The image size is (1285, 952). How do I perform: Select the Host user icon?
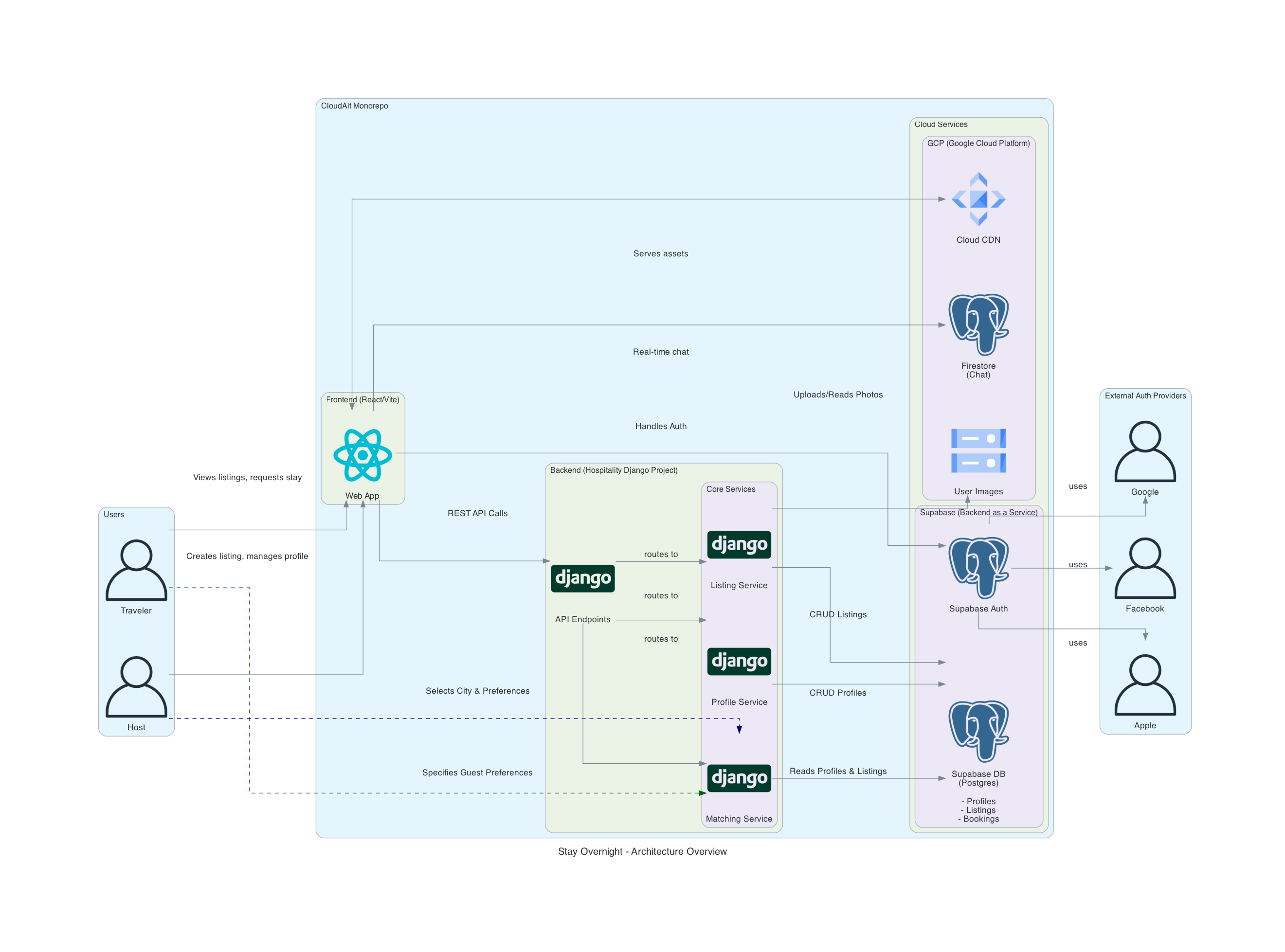point(136,686)
